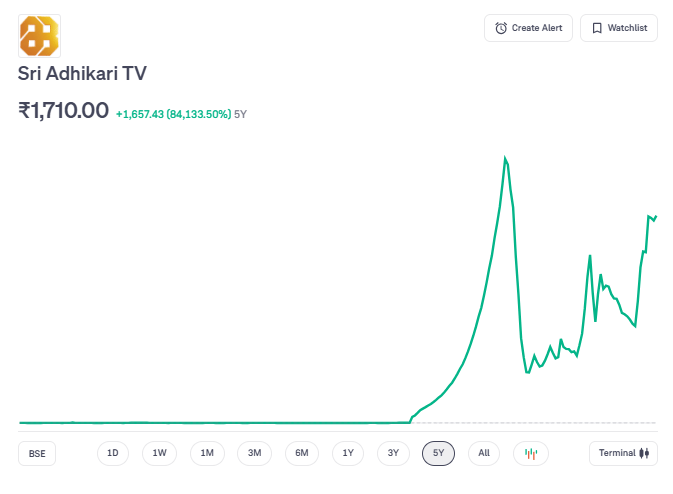The width and height of the screenshot is (673, 494).
Task: Click the Terminal candlestick icon
Action: (x=645, y=453)
